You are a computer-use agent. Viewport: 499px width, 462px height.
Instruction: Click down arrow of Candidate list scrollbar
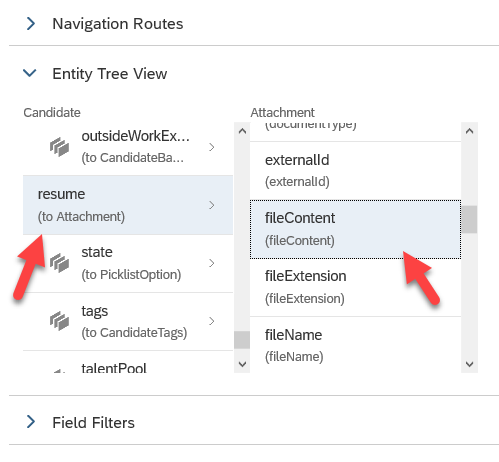click(x=242, y=364)
